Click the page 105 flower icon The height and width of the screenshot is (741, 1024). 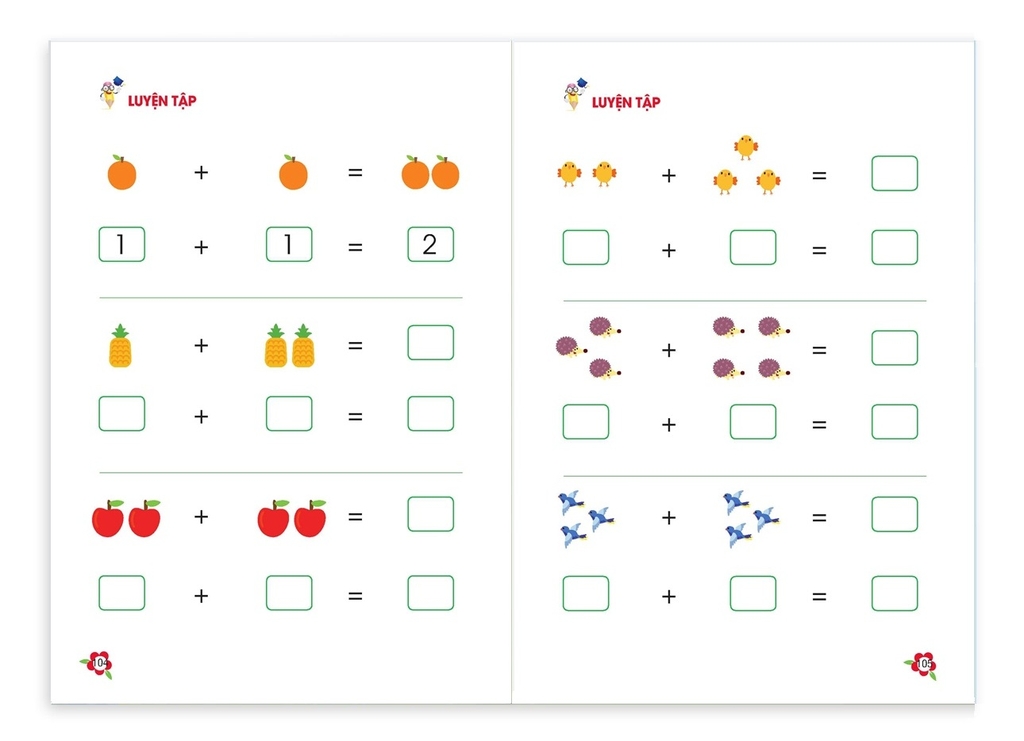coord(921,665)
